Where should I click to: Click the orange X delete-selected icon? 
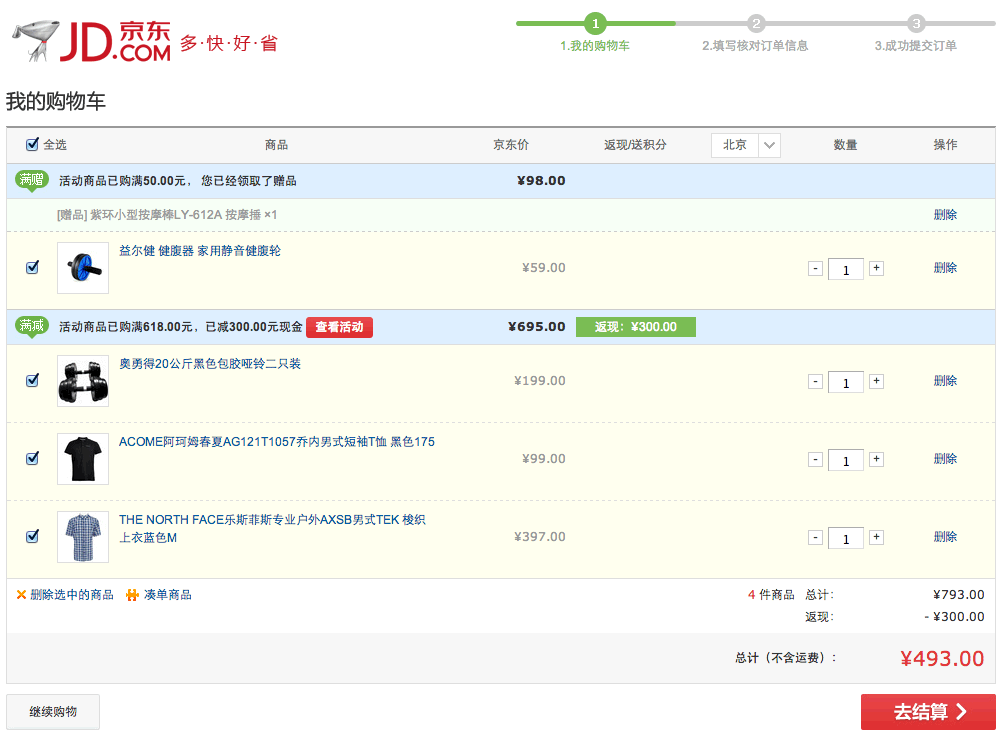click(x=21, y=595)
